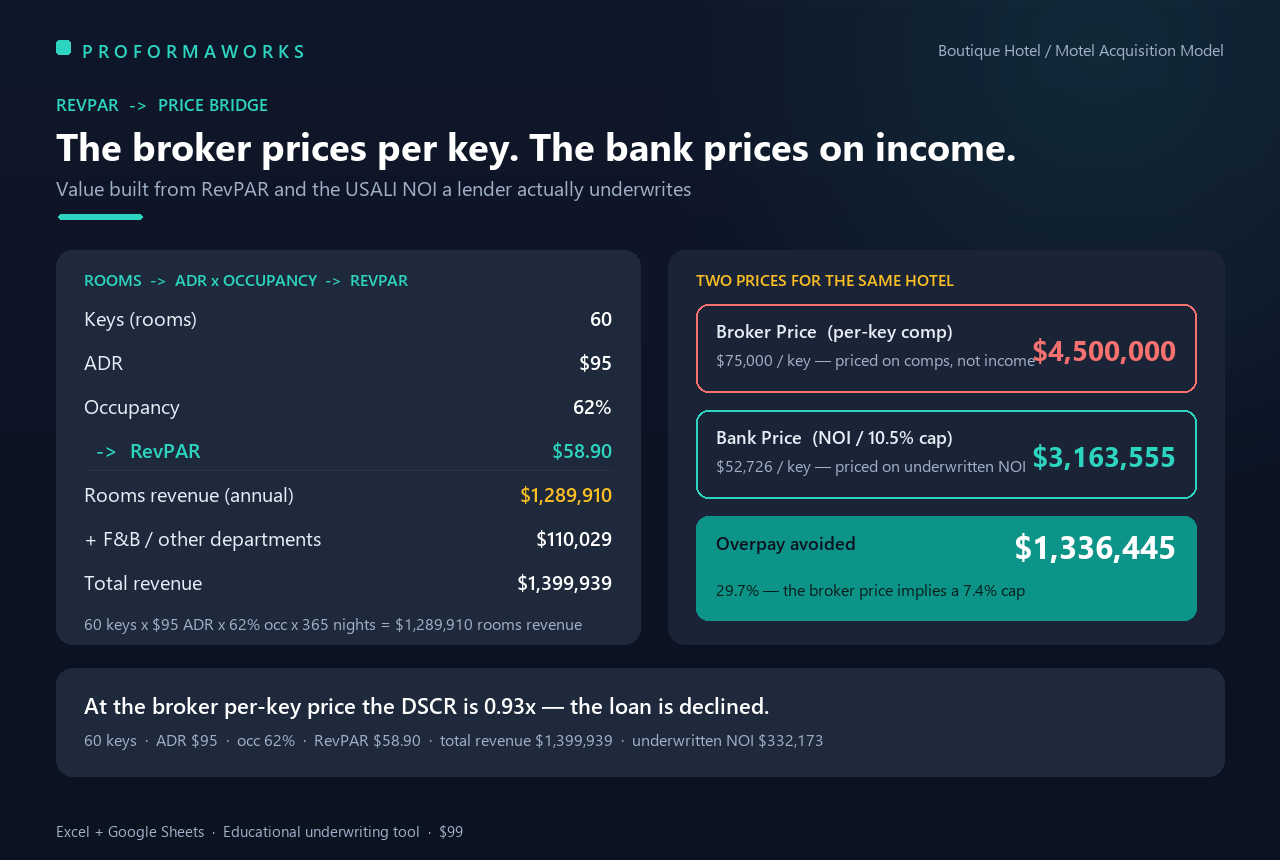
Task: Select the Boutique Hotel / Motel Acquisition Model label
Action: pos(1081,50)
